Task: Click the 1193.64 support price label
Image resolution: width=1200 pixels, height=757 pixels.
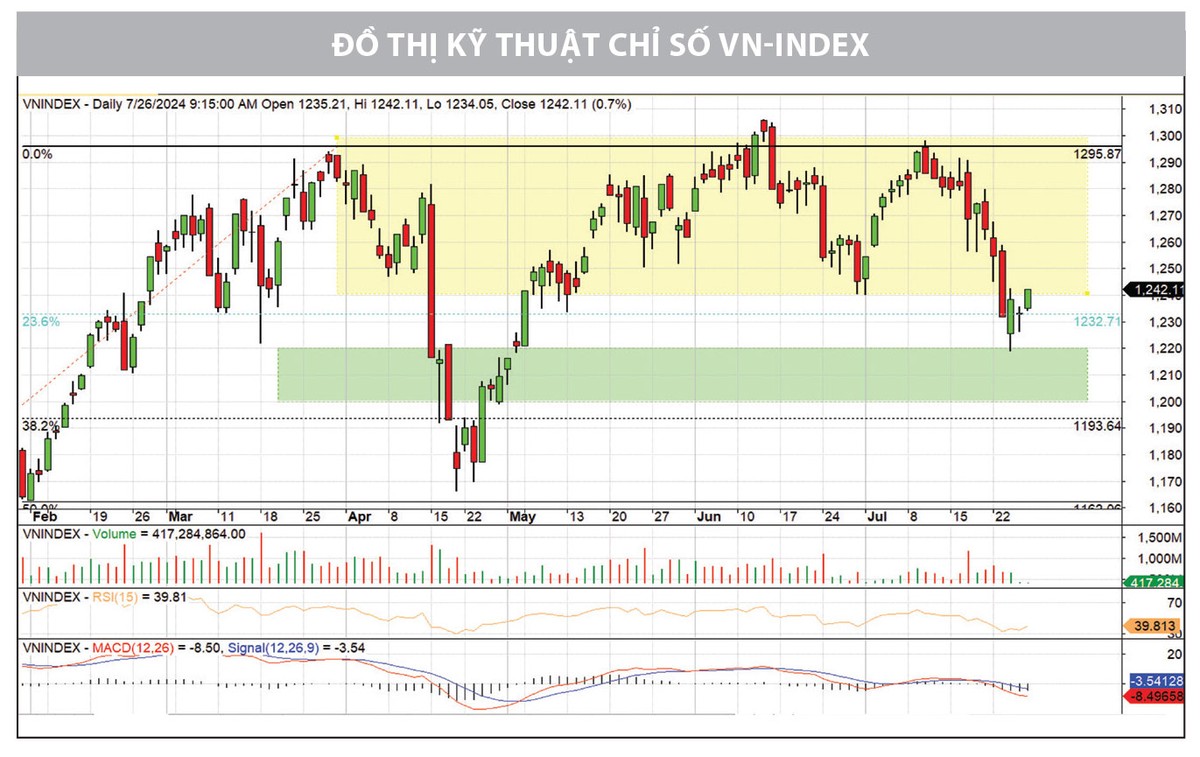Action: point(1096,426)
